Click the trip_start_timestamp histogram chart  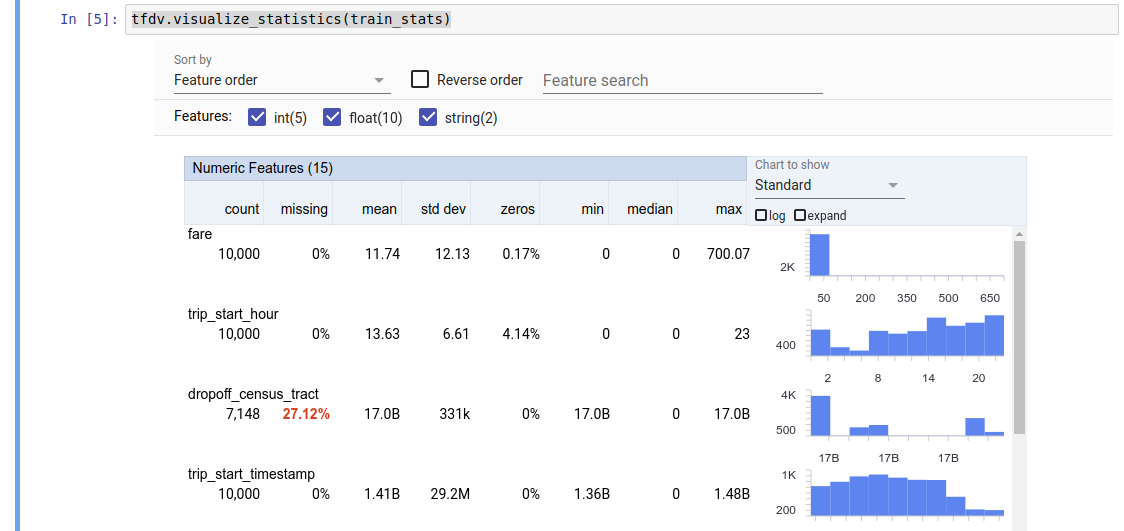[x=905, y=493]
